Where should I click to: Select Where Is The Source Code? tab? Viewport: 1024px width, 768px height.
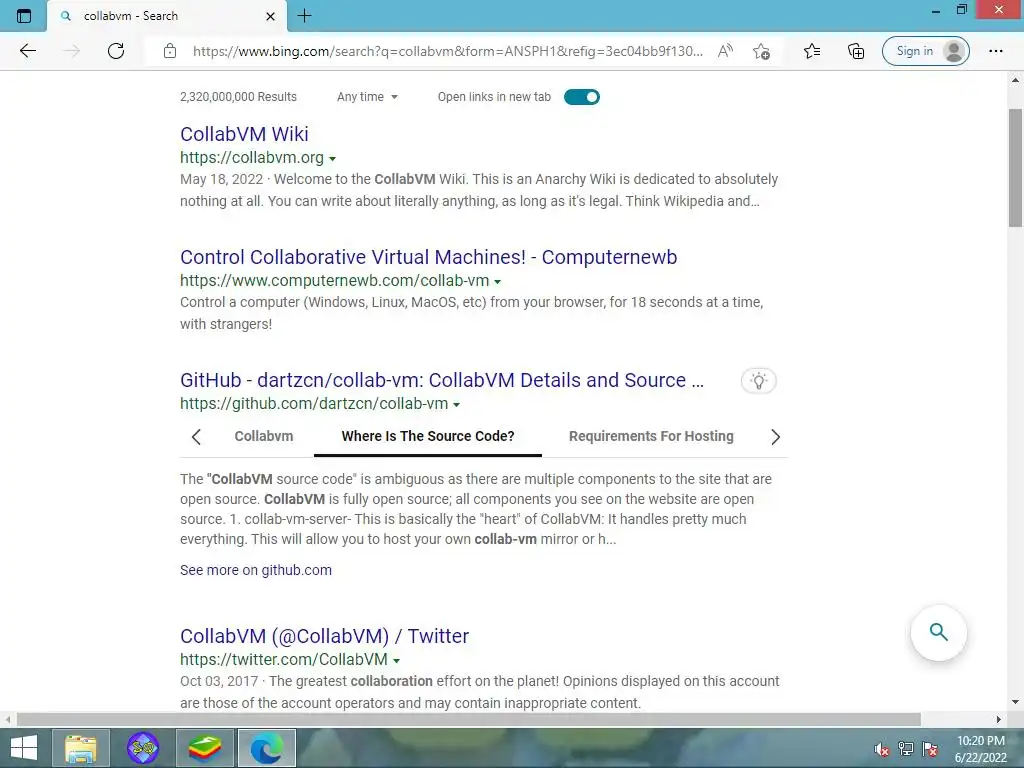click(x=428, y=436)
